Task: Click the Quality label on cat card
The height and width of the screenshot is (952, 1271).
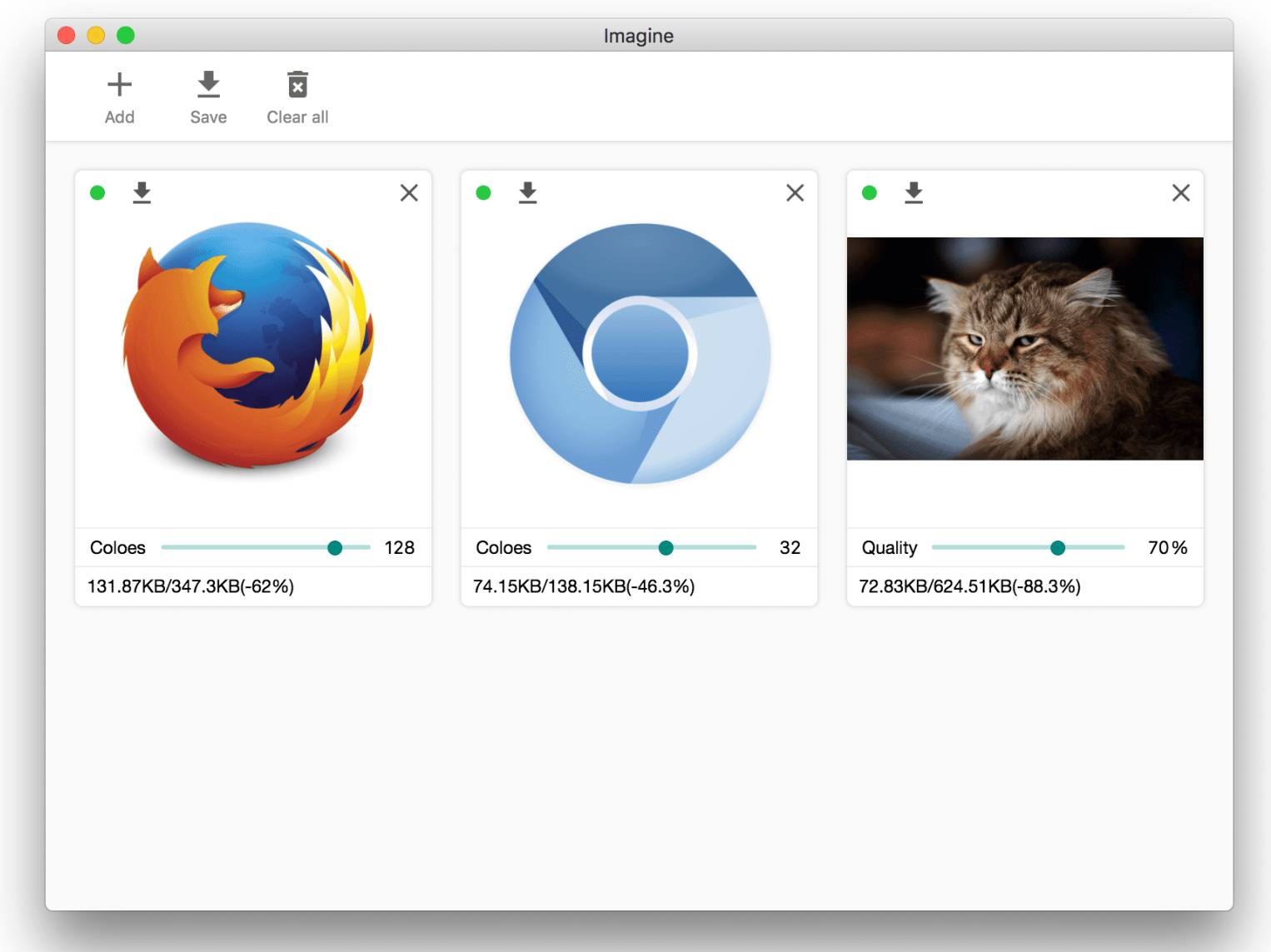Action: point(890,548)
